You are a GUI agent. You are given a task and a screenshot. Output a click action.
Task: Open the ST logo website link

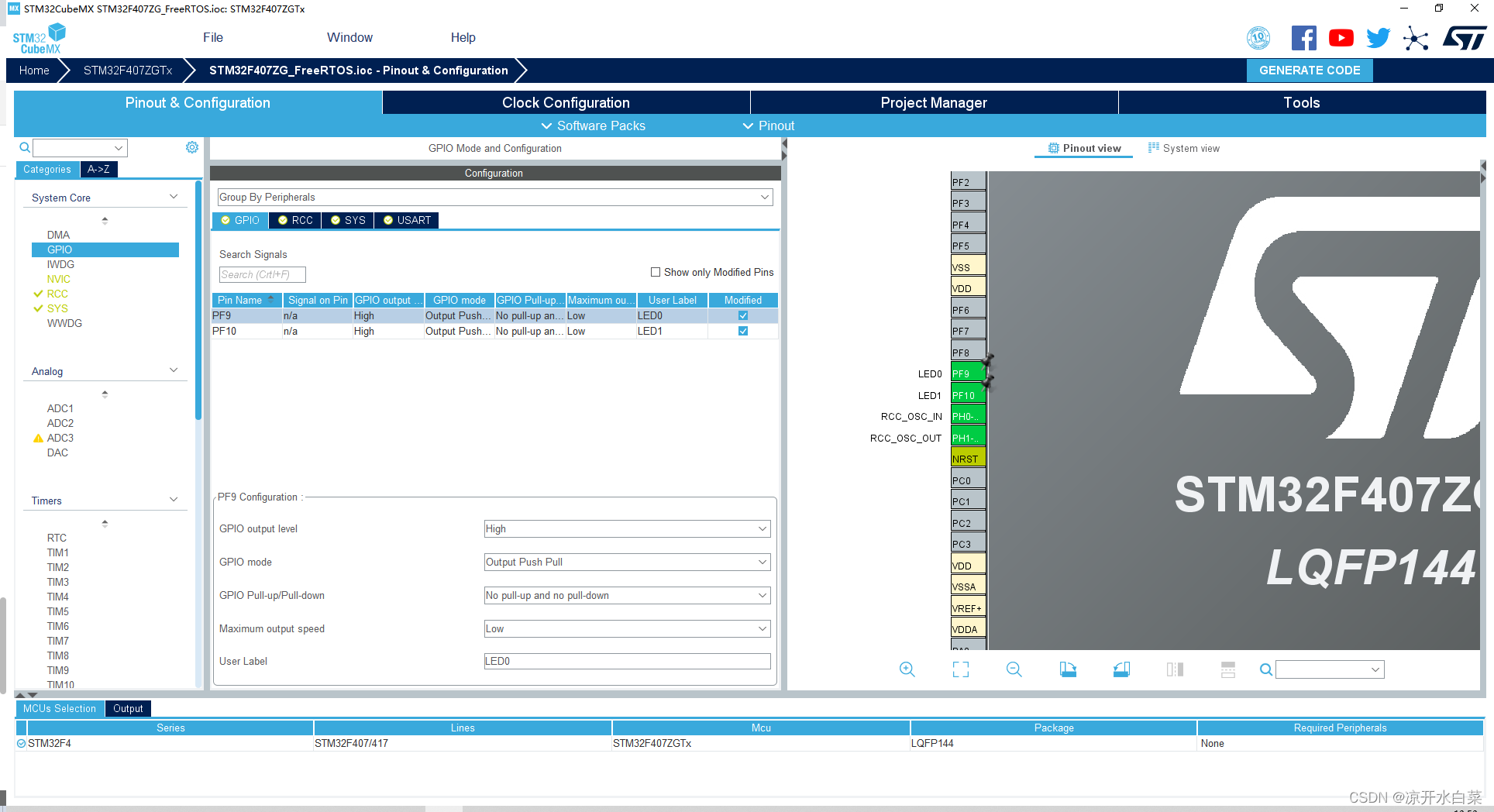point(1464,38)
